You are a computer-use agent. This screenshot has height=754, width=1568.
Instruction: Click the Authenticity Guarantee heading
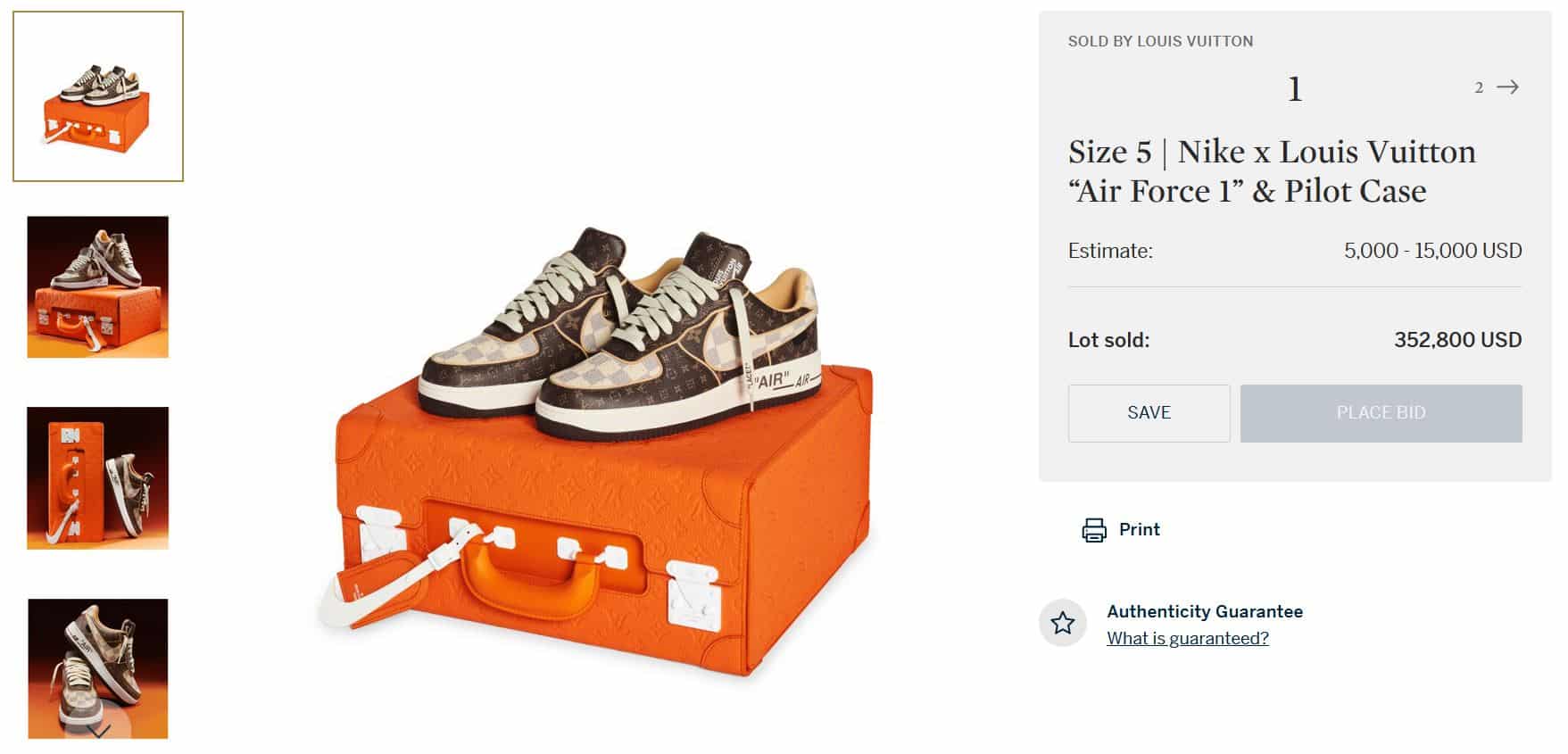1204,611
